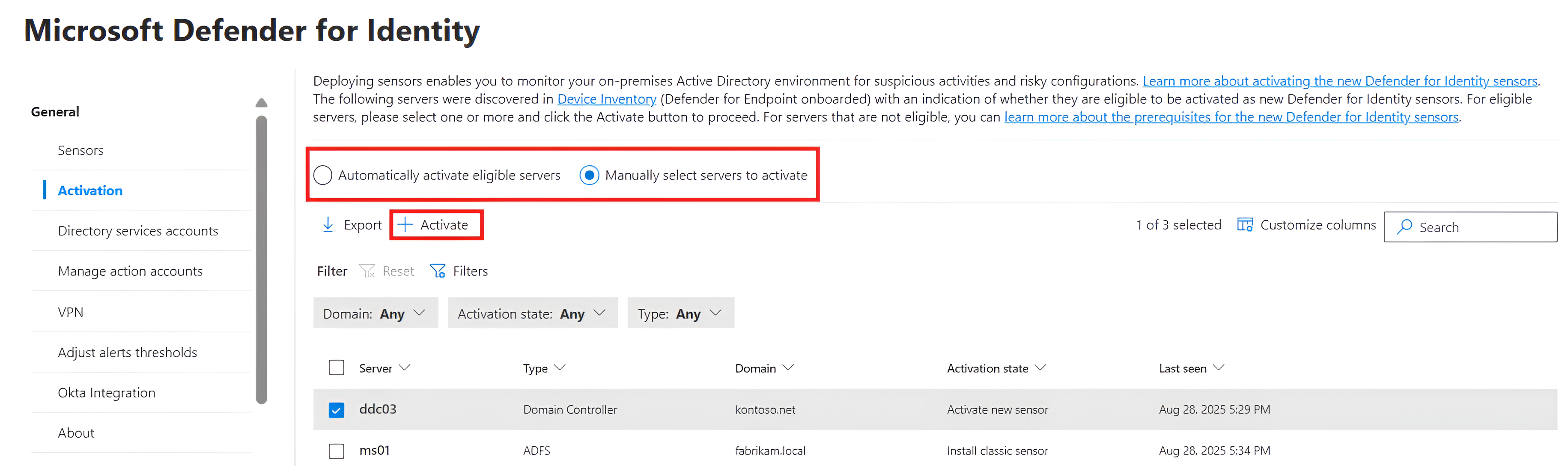This screenshot has height=466, width=1568.
Task: Export the discovered servers list
Action: point(351,224)
